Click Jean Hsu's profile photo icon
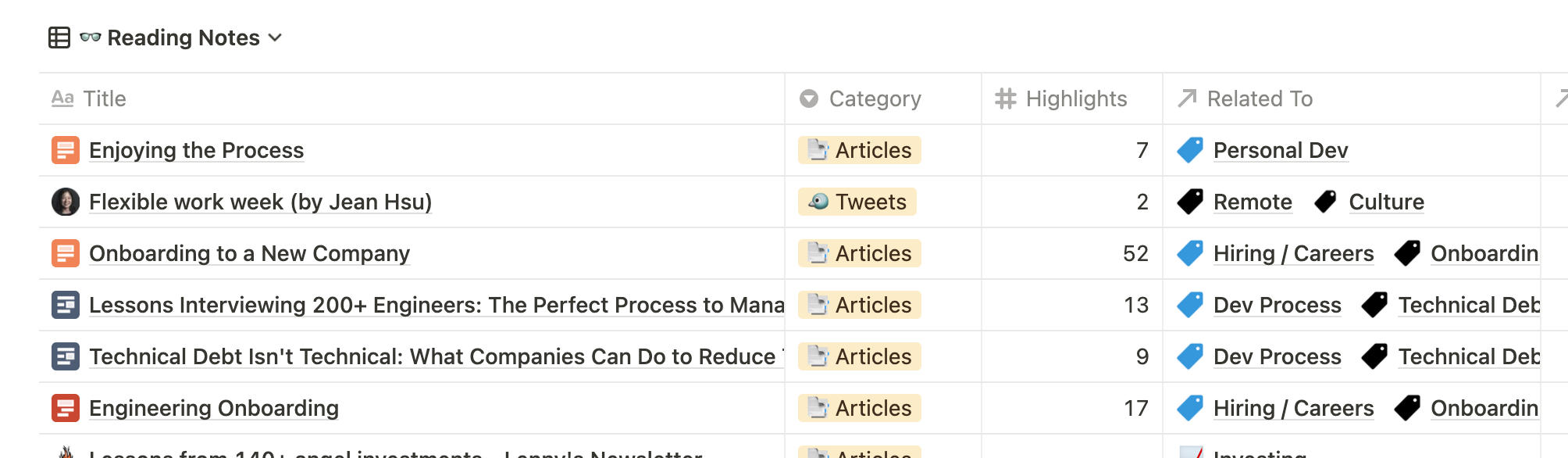Viewport: 1568px width, 458px height. click(x=66, y=202)
